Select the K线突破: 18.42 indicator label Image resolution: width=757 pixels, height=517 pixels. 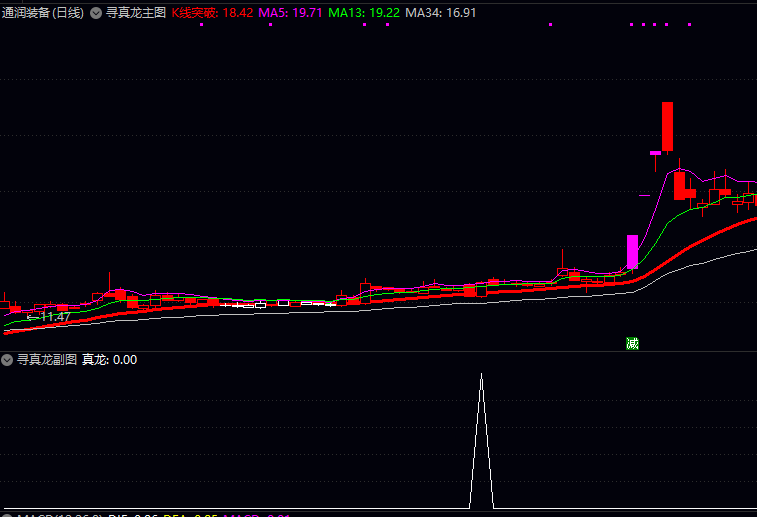click(x=212, y=13)
